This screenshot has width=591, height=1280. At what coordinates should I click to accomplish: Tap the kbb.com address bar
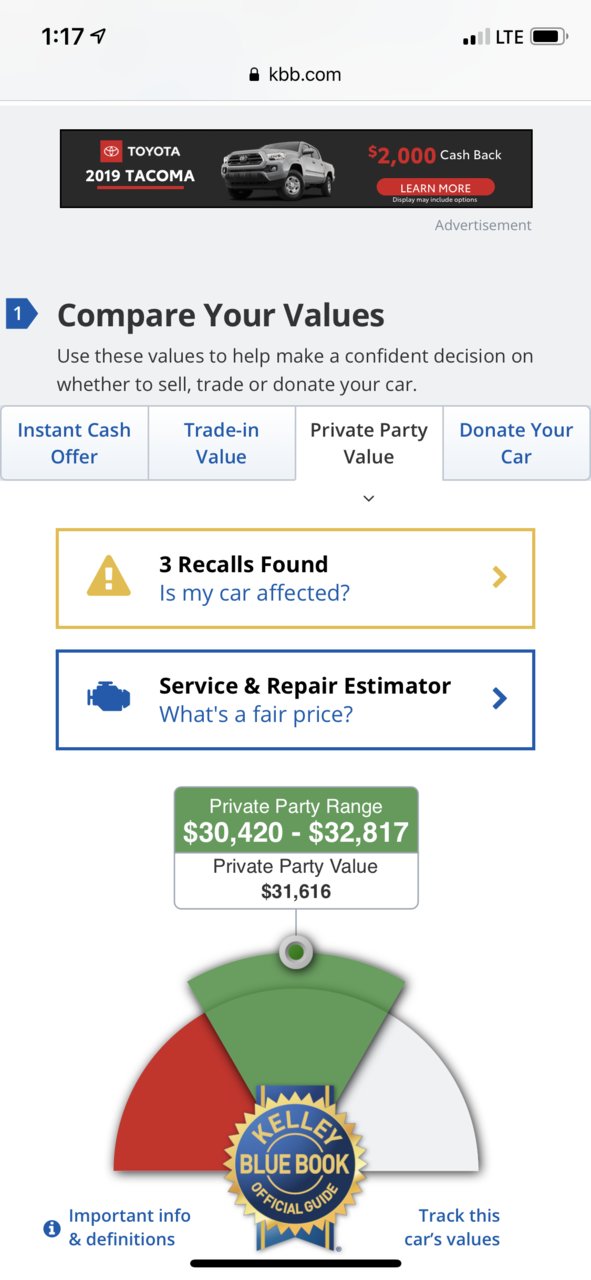[x=295, y=75]
